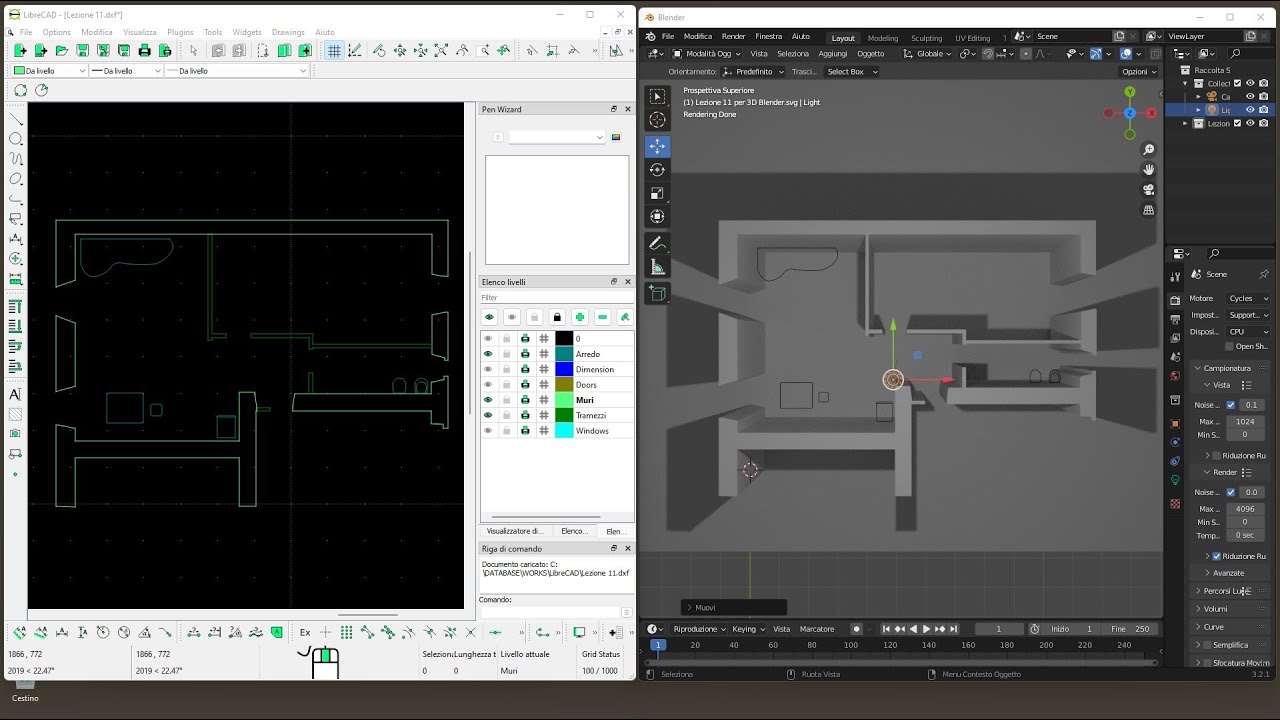Toggle the grid display in LibreCAD toolbar

pyautogui.click(x=334, y=50)
